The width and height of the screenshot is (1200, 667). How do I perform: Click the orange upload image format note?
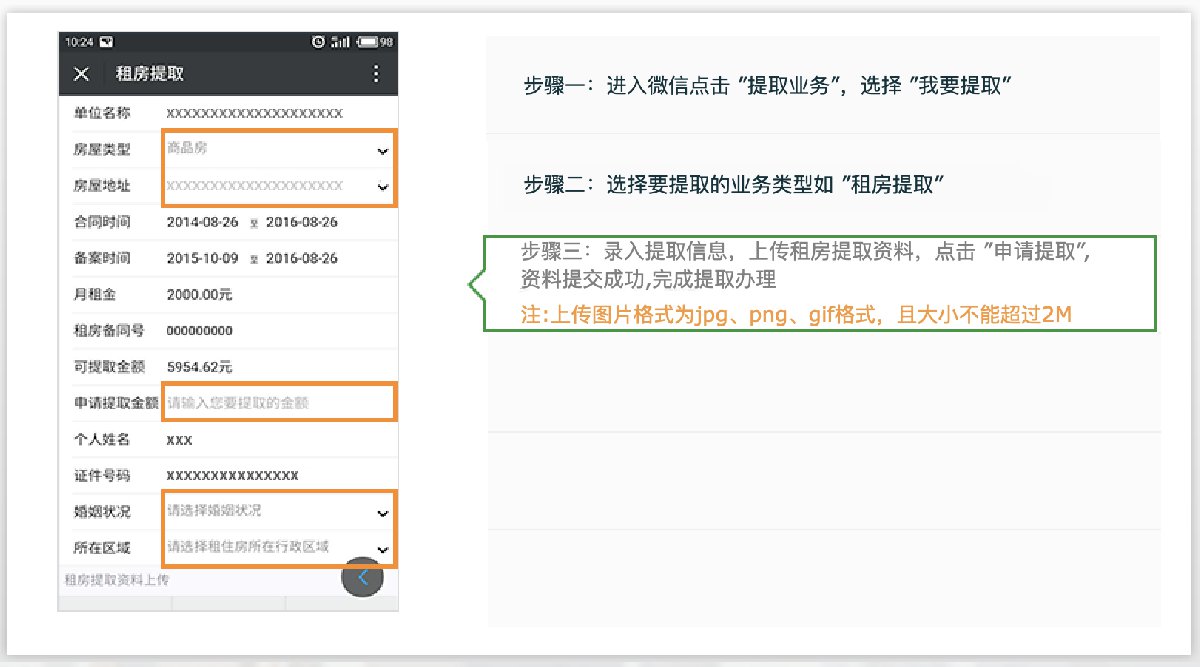pos(796,314)
